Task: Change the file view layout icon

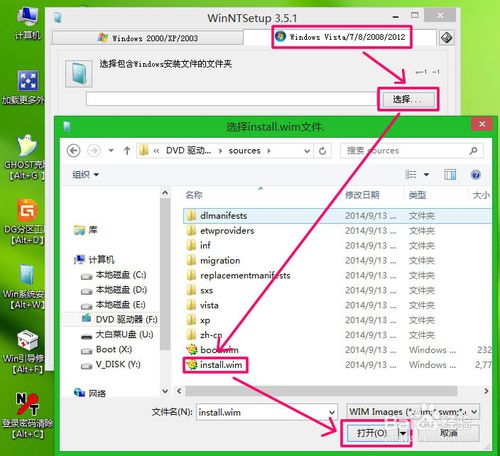Action: (411, 174)
